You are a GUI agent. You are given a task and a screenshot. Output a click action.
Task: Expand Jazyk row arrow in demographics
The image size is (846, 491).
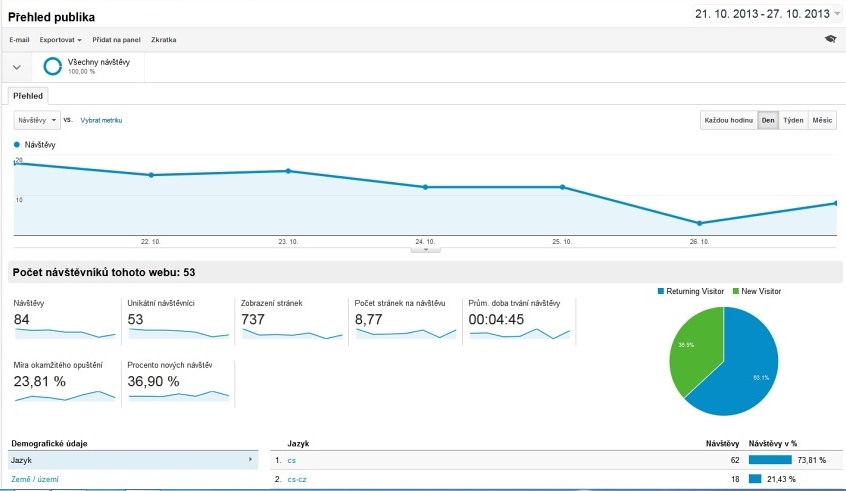250,460
